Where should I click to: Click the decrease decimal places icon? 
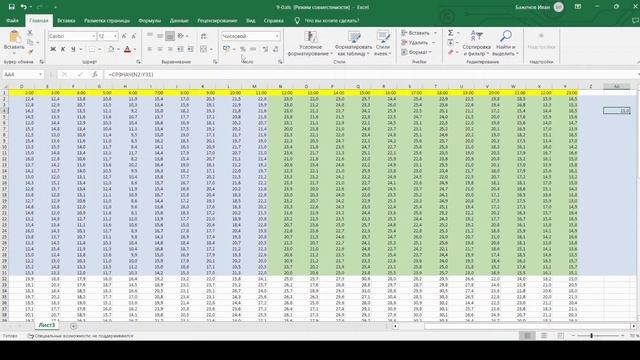[276, 49]
